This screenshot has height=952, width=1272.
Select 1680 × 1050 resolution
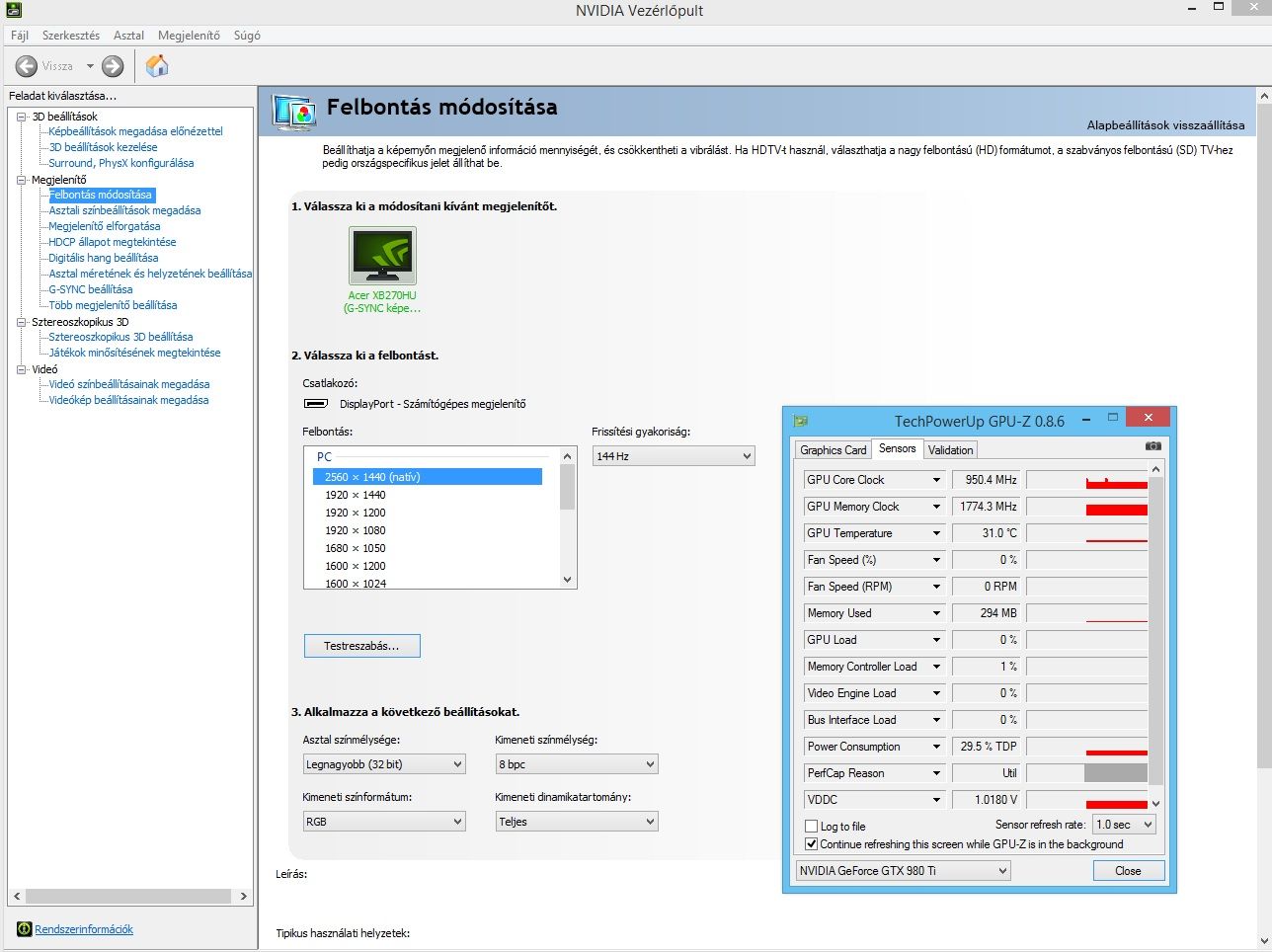356,548
